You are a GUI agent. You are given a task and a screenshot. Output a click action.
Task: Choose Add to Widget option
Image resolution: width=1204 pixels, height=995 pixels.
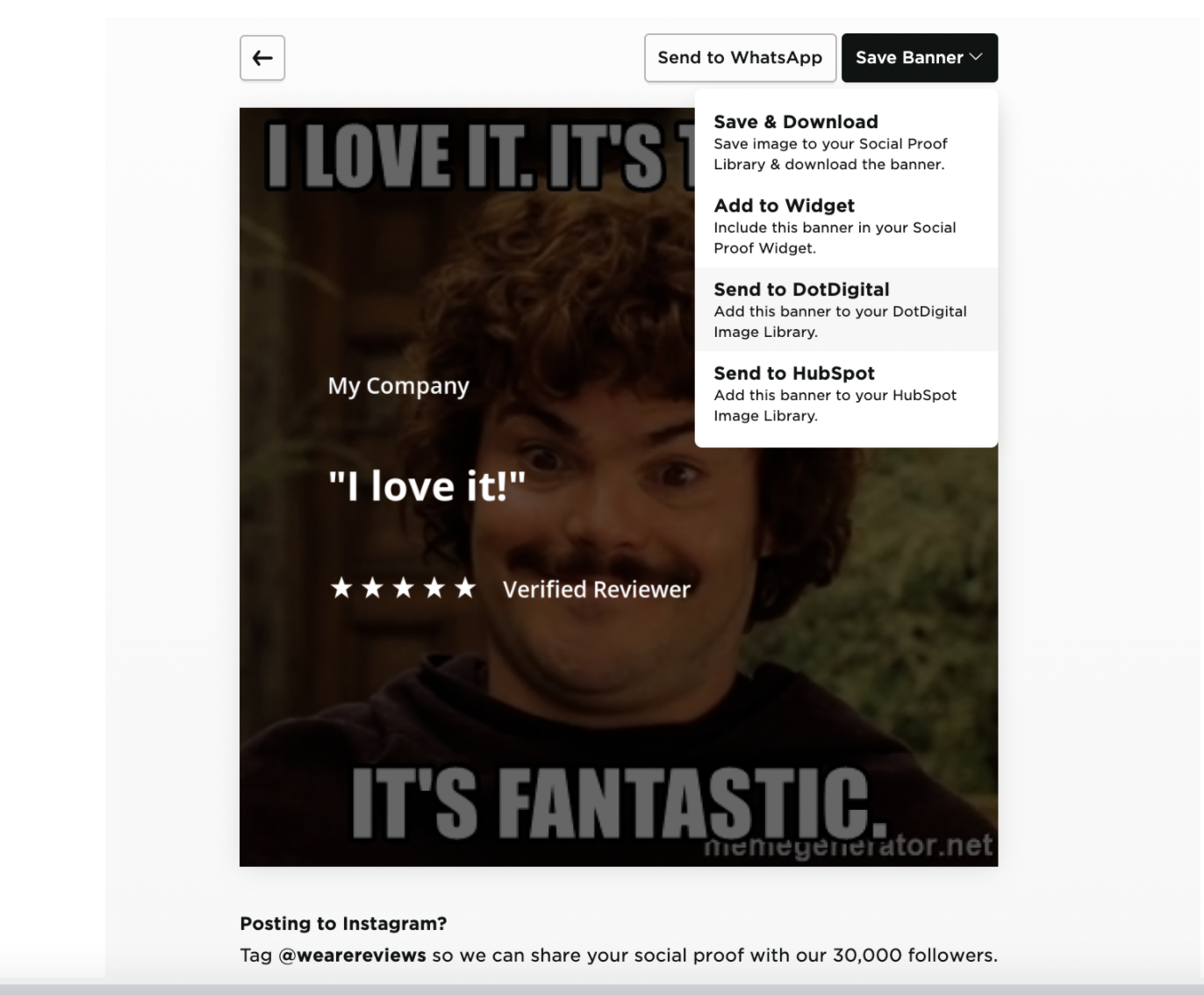click(846, 225)
